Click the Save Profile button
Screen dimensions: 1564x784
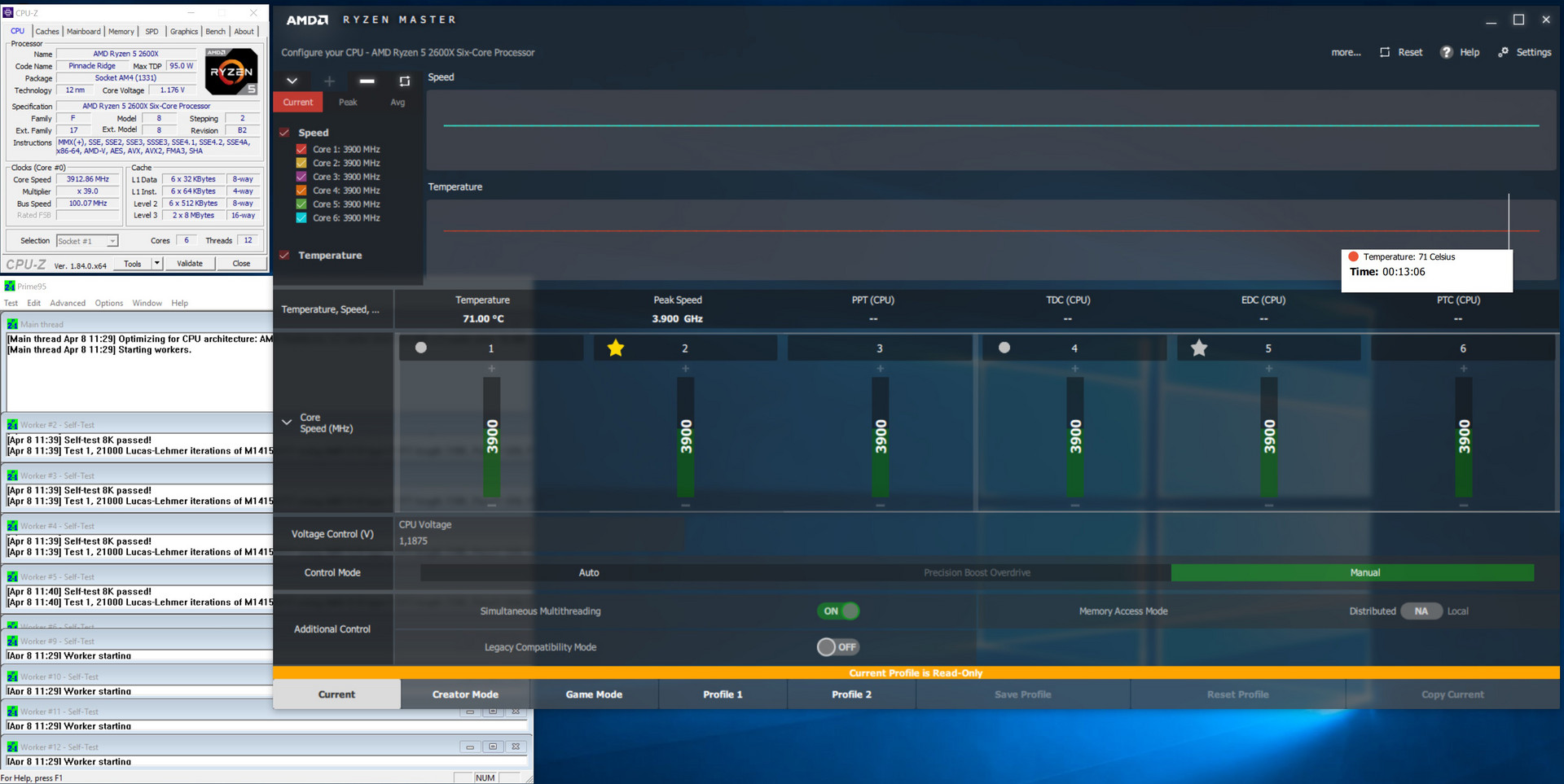(x=1023, y=694)
